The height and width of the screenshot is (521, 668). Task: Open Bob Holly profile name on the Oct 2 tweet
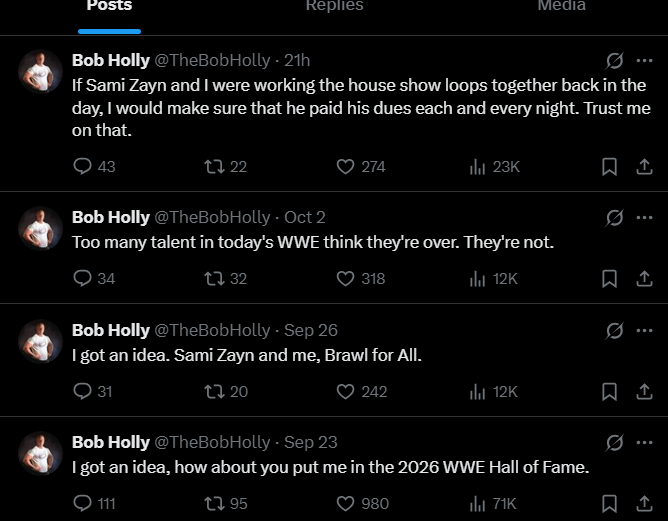click(110, 217)
